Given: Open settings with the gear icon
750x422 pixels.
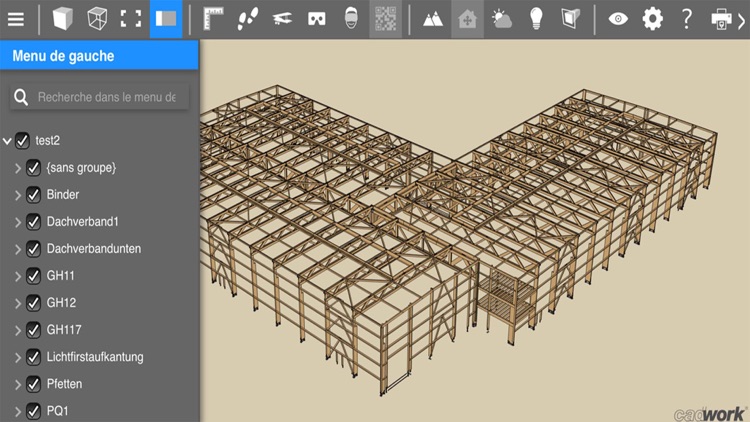Looking at the screenshot, I should (652, 19).
